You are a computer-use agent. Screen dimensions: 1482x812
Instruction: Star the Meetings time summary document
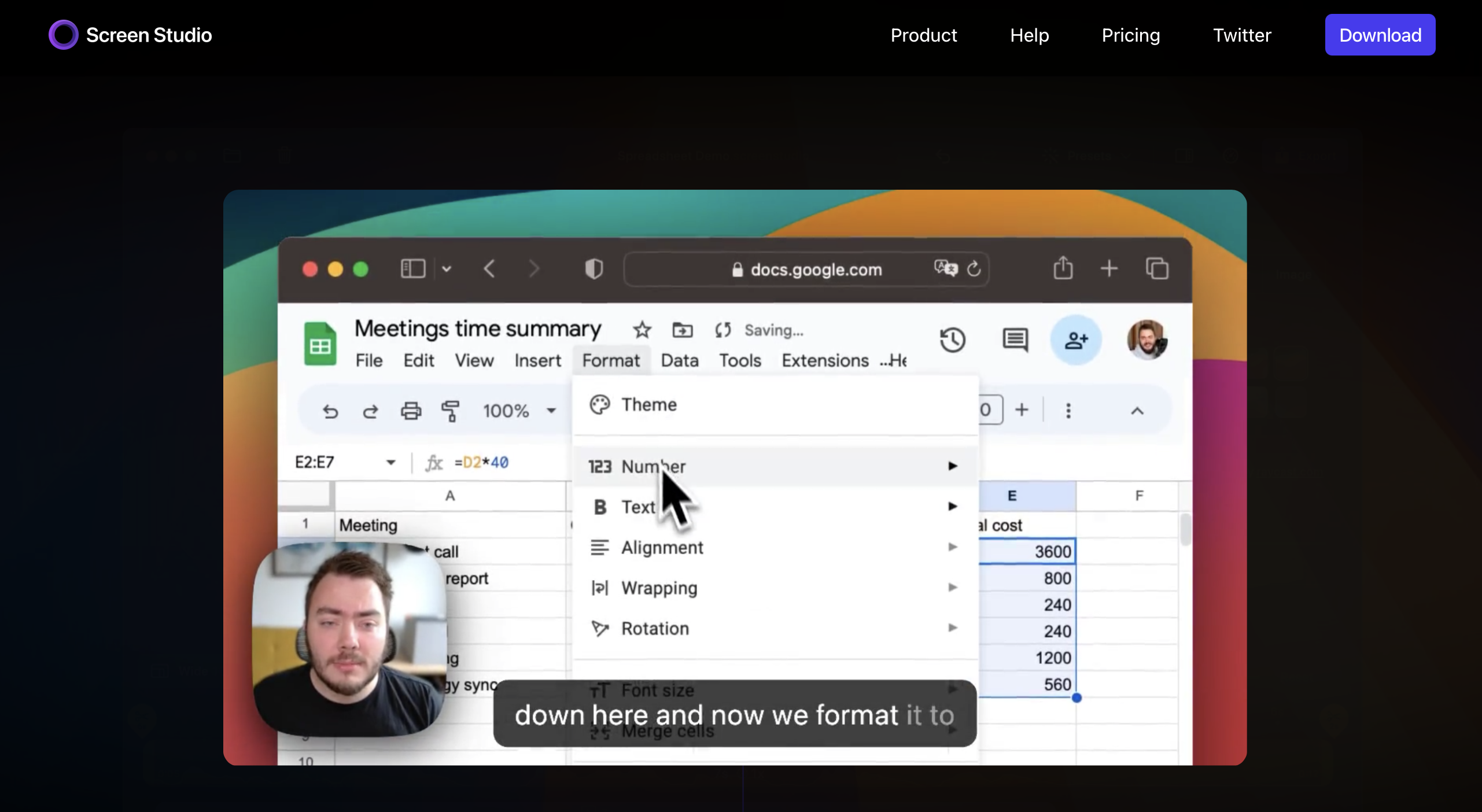(x=642, y=330)
